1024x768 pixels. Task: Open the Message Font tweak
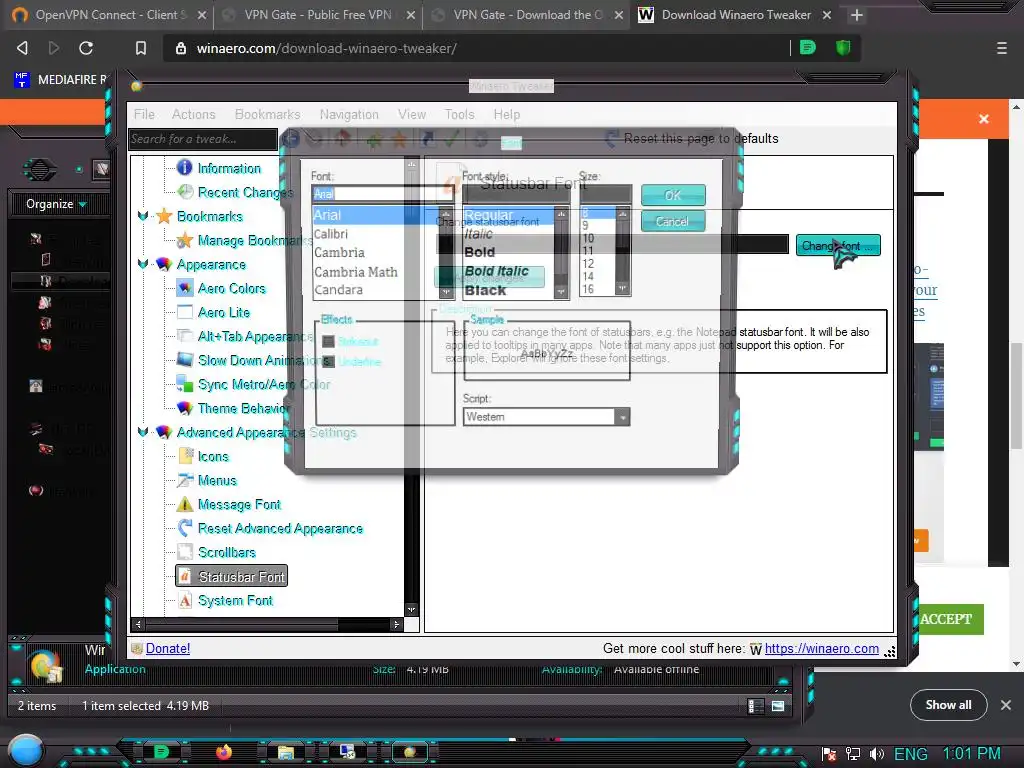(x=239, y=504)
